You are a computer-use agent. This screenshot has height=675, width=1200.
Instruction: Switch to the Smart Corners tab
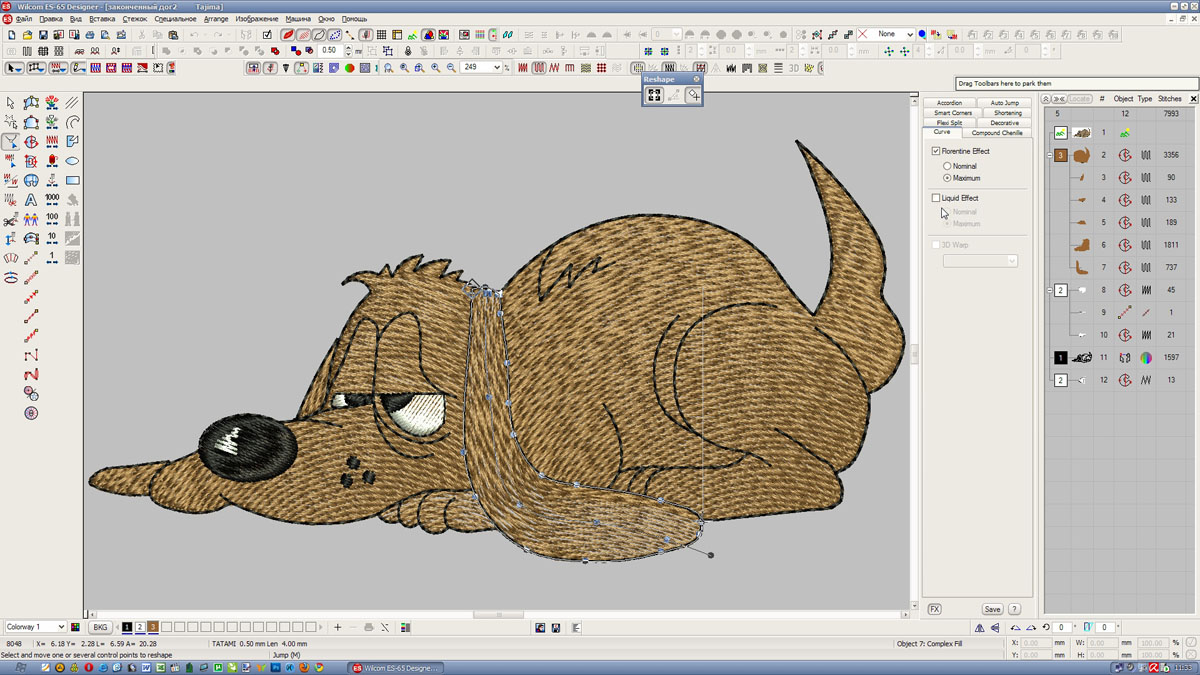pos(953,113)
